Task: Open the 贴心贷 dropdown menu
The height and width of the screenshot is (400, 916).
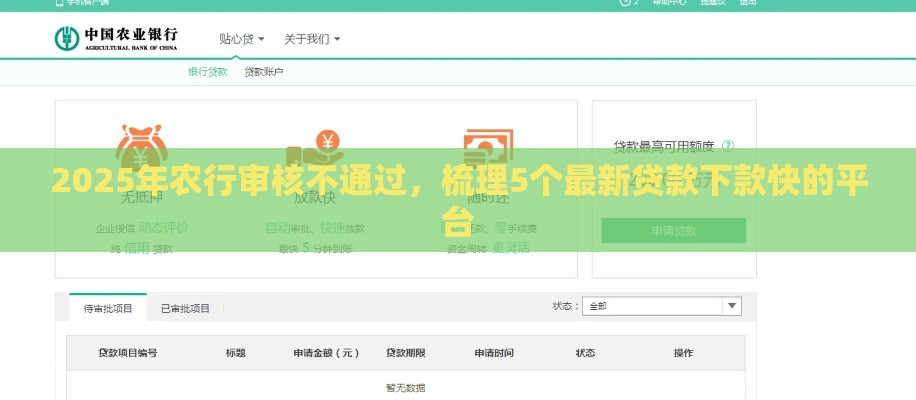Action: click(242, 39)
